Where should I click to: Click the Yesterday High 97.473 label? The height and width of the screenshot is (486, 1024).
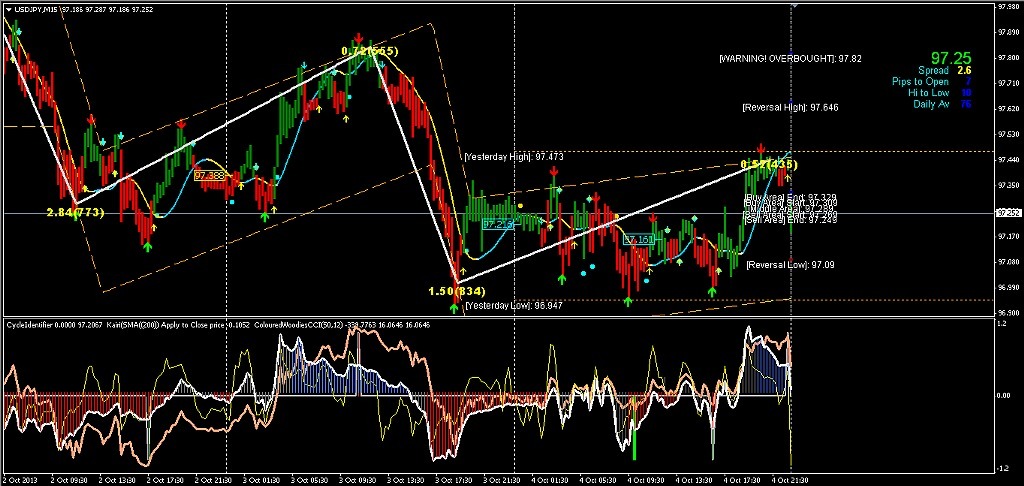click(x=514, y=157)
